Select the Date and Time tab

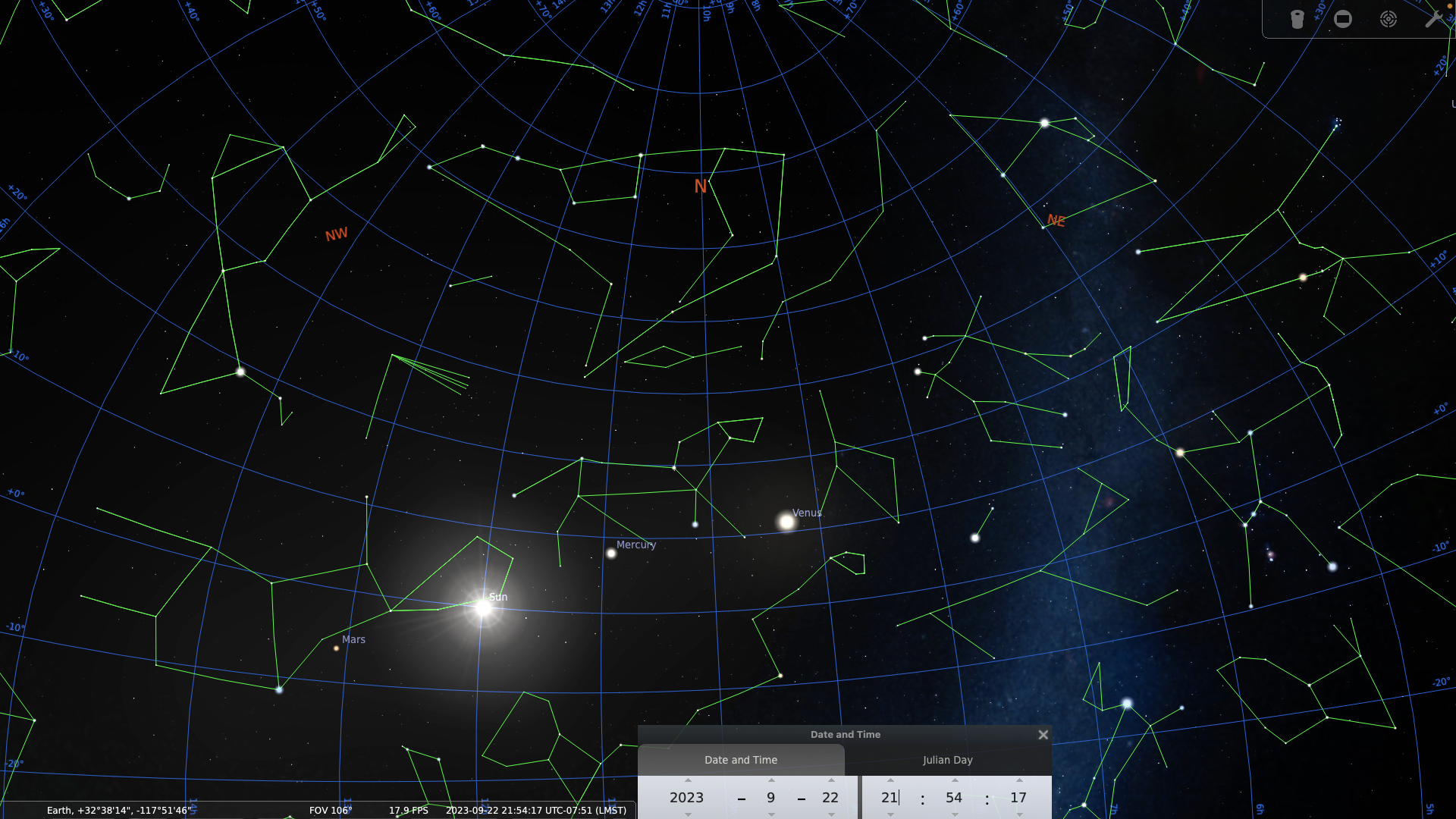click(x=741, y=760)
